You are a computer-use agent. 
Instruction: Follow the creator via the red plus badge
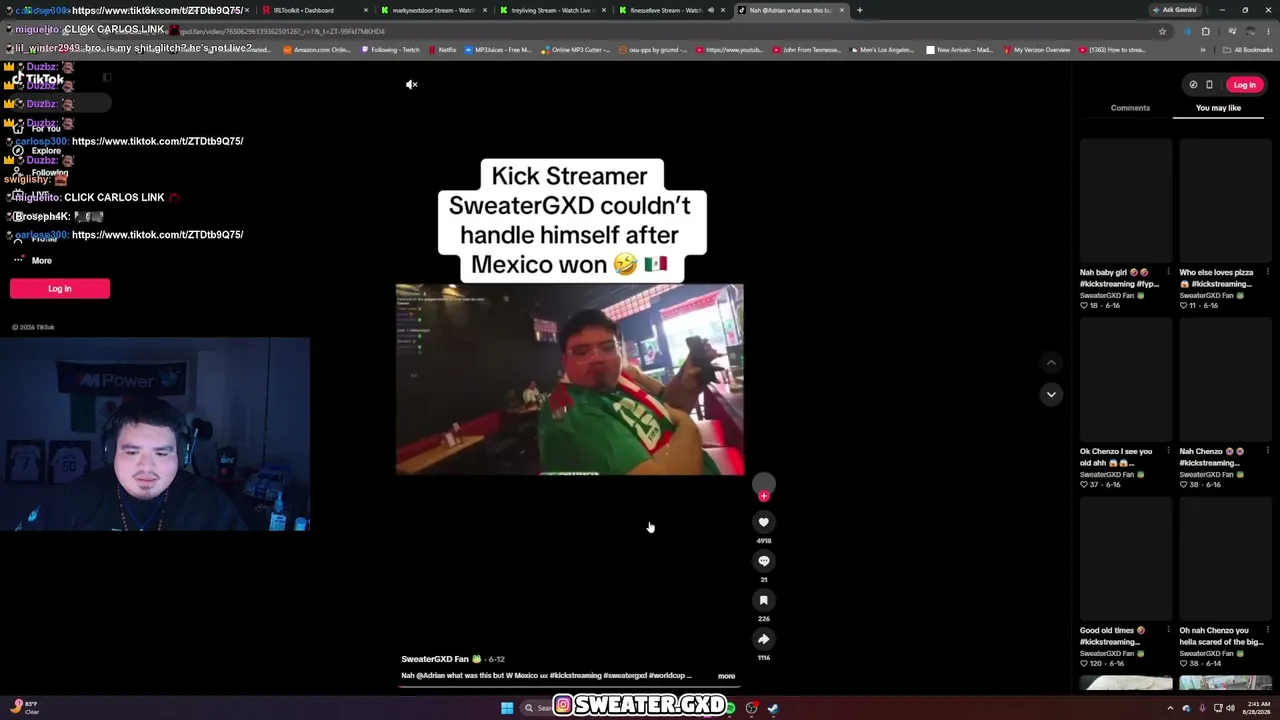[x=764, y=496]
